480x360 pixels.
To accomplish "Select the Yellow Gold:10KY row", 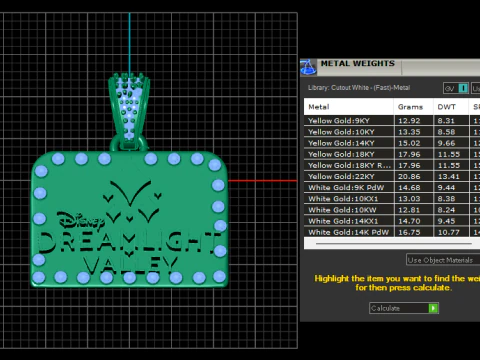I will point(392,132).
